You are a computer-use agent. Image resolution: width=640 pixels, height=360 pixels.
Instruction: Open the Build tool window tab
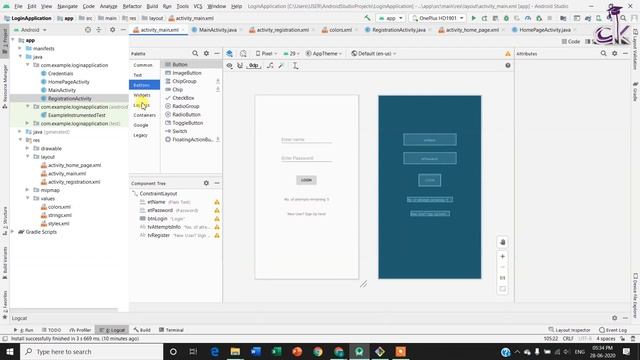click(142, 330)
